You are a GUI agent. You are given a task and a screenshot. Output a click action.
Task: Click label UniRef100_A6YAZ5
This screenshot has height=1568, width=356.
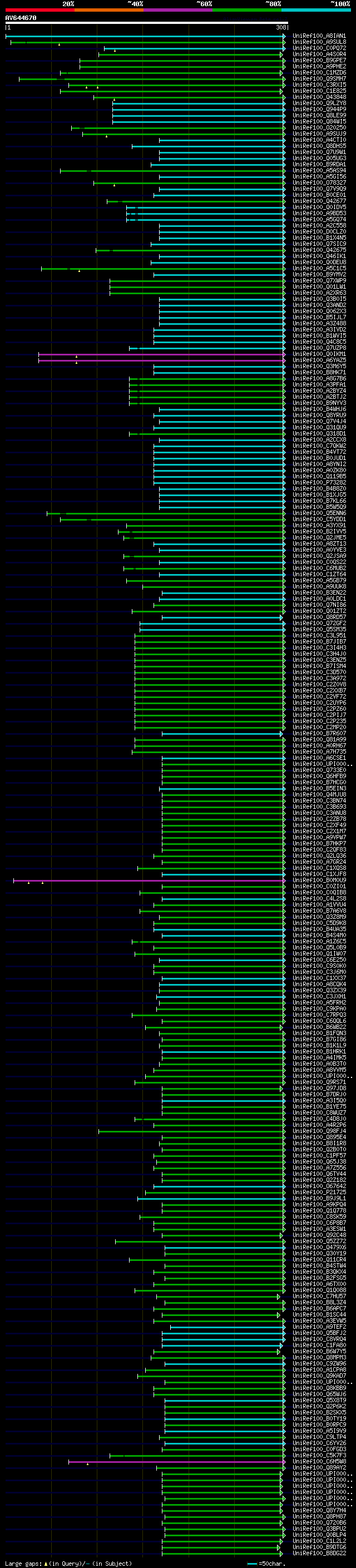319,360
